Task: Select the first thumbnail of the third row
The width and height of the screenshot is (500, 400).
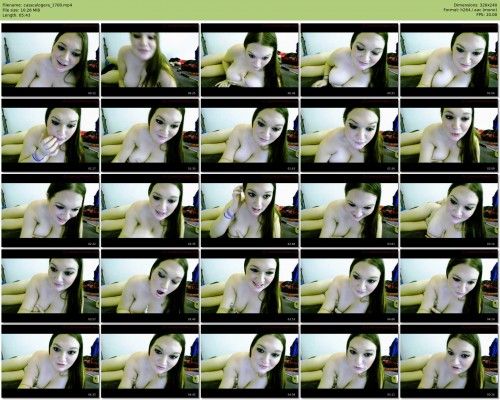Action: tap(50, 210)
